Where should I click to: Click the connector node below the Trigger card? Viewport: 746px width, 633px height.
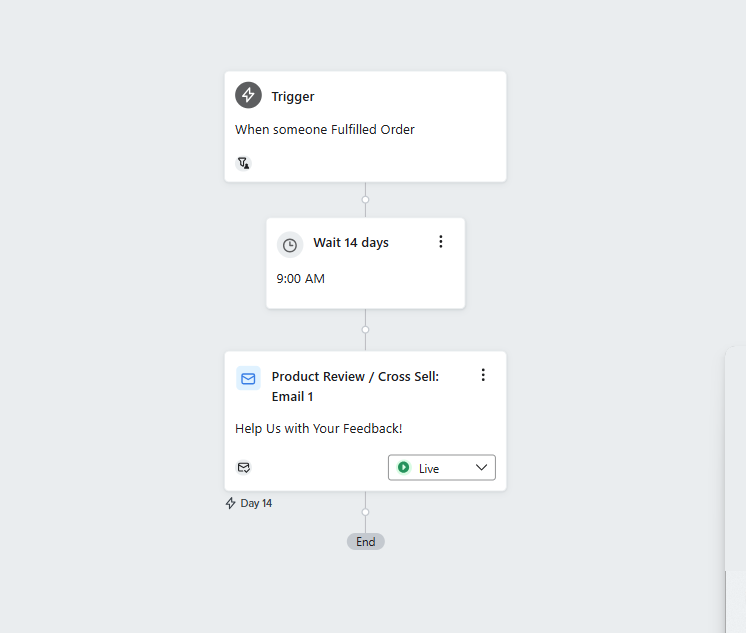365,199
